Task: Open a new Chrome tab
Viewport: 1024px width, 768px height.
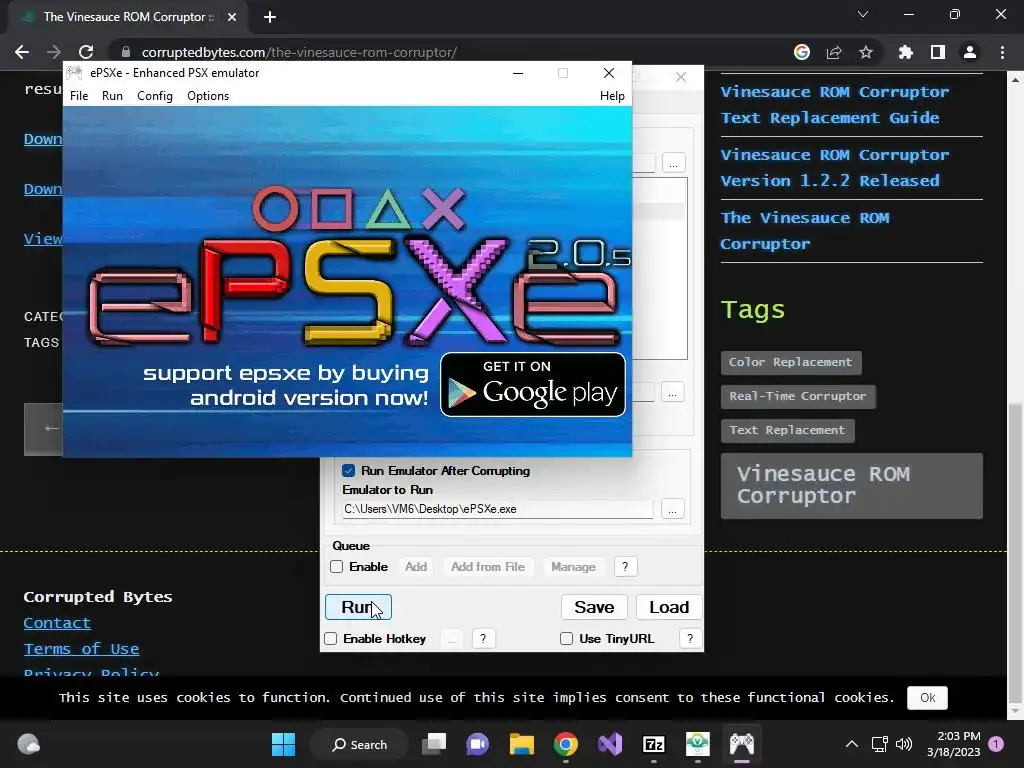Action: (x=270, y=17)
